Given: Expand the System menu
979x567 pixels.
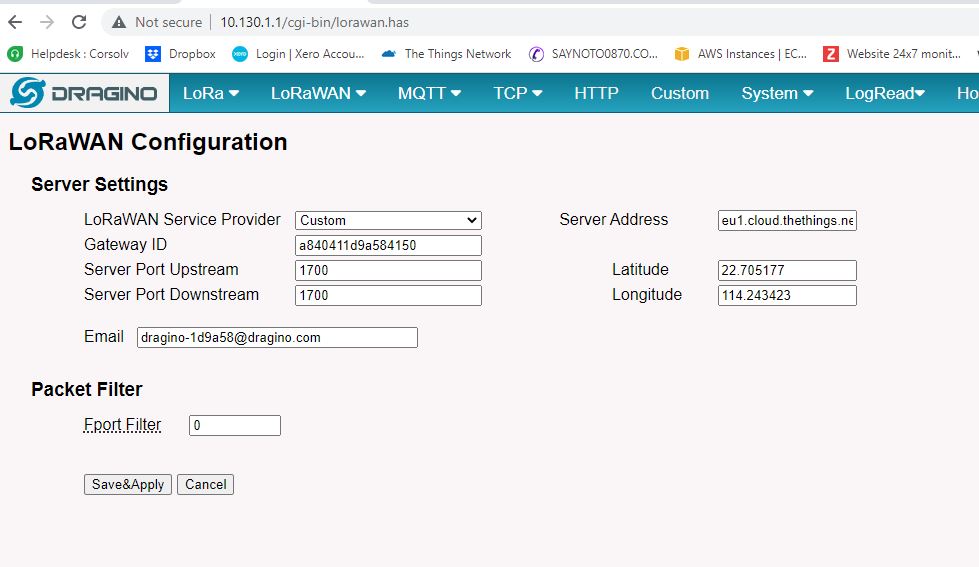Looking at the screenshot, I should coord(777,93).
